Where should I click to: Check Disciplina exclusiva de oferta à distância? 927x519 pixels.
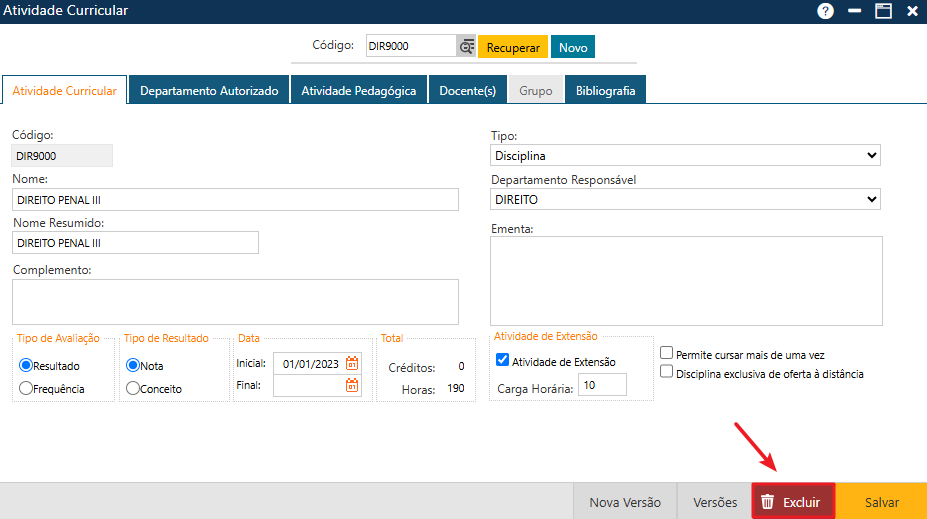(666, 372)
